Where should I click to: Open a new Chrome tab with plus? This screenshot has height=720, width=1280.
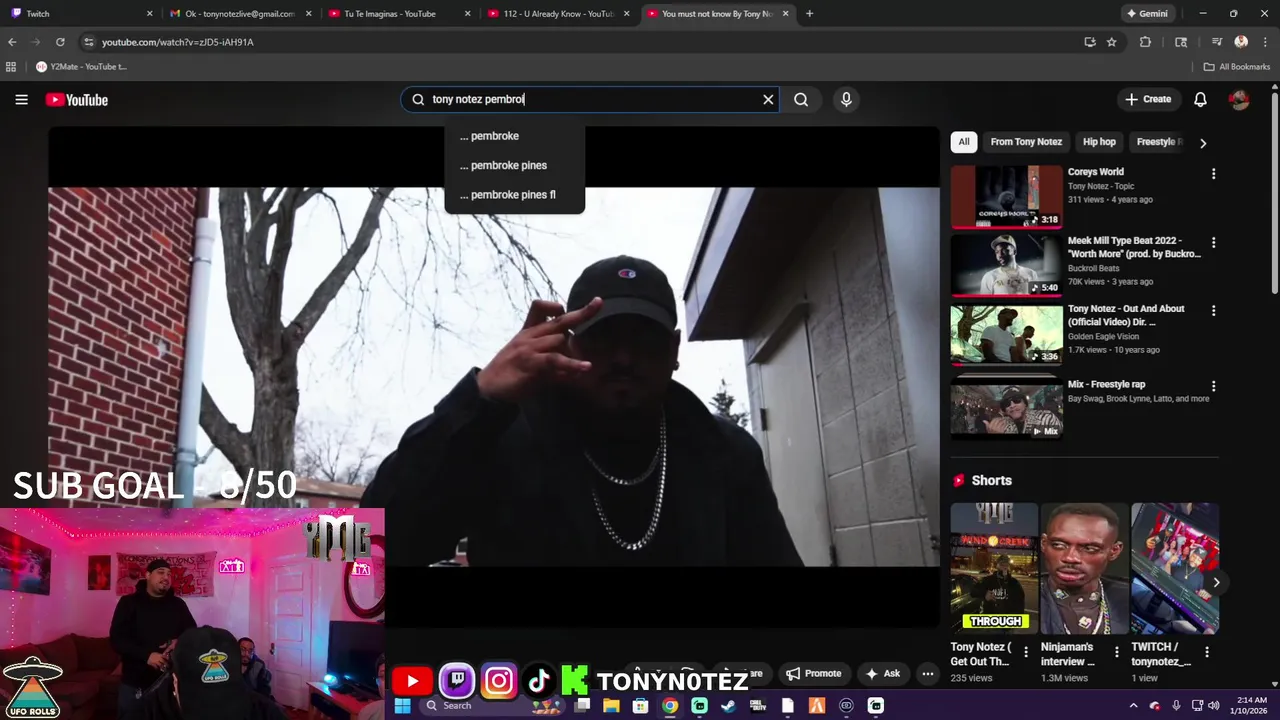pyautogui.click(x=809, y=14)
